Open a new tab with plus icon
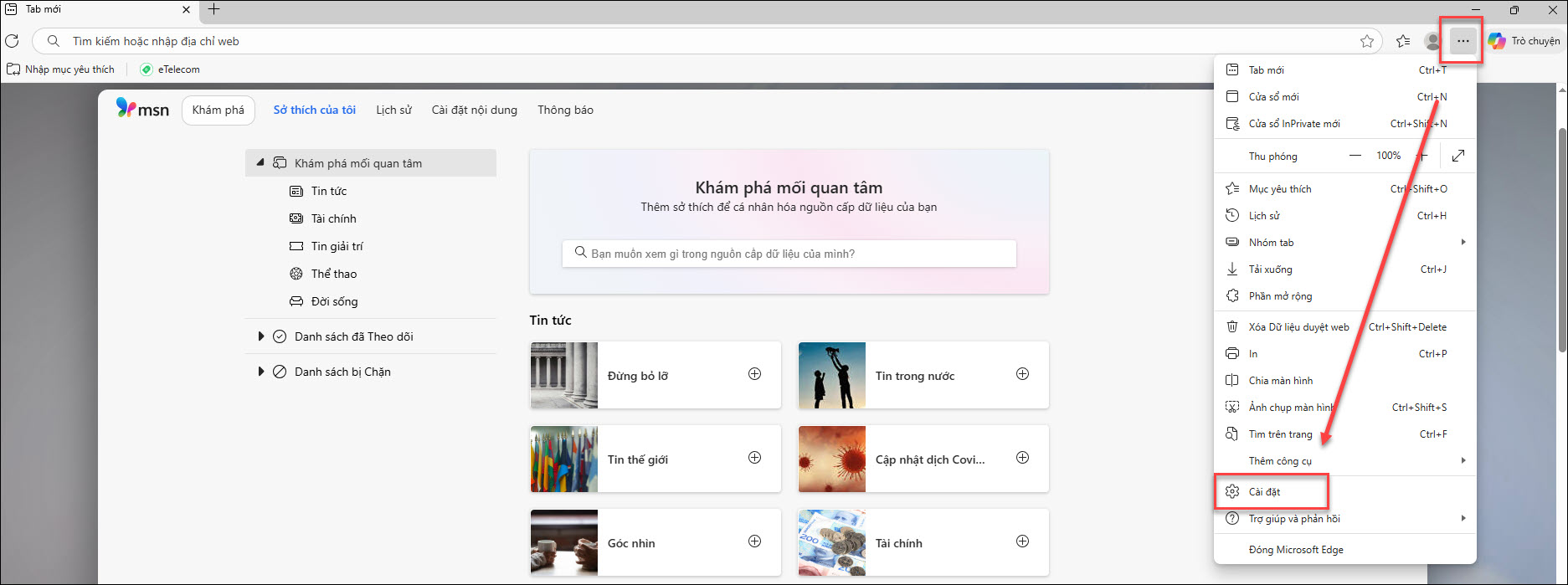Image resolution: width=1568 pixels, height=585 pixels. (x=213, y=10)
